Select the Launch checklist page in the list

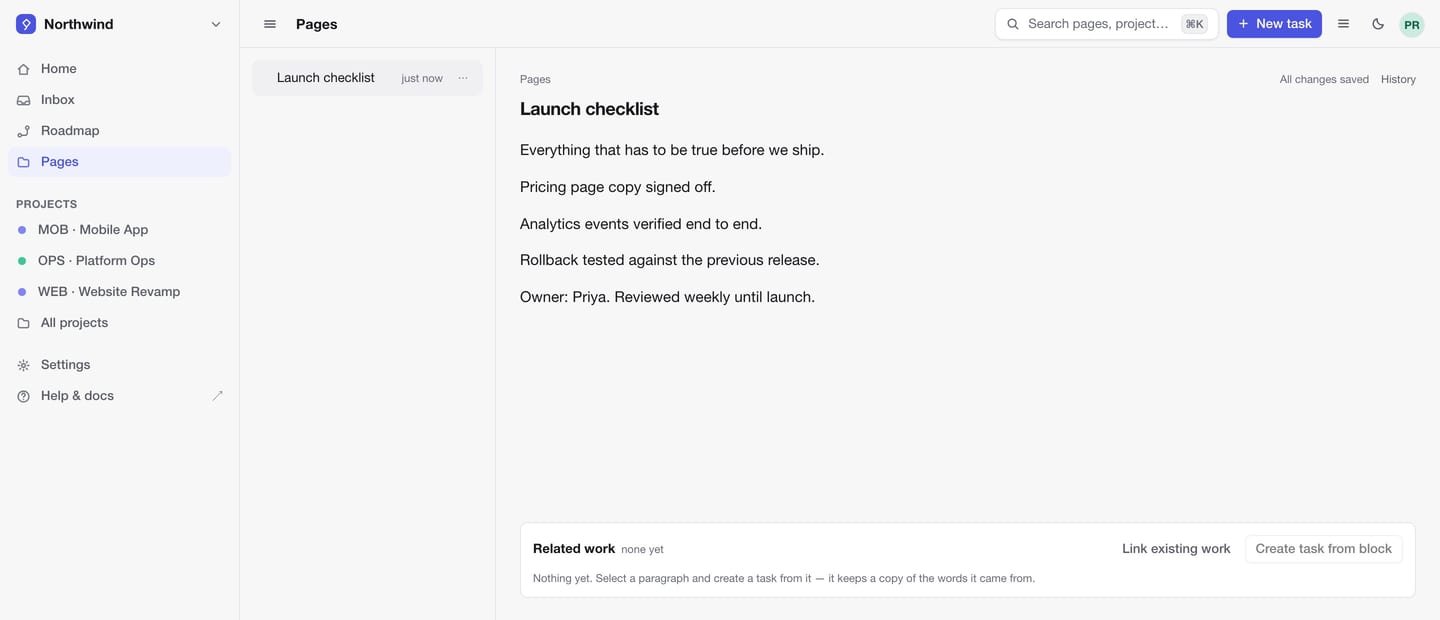click(367, 78)
